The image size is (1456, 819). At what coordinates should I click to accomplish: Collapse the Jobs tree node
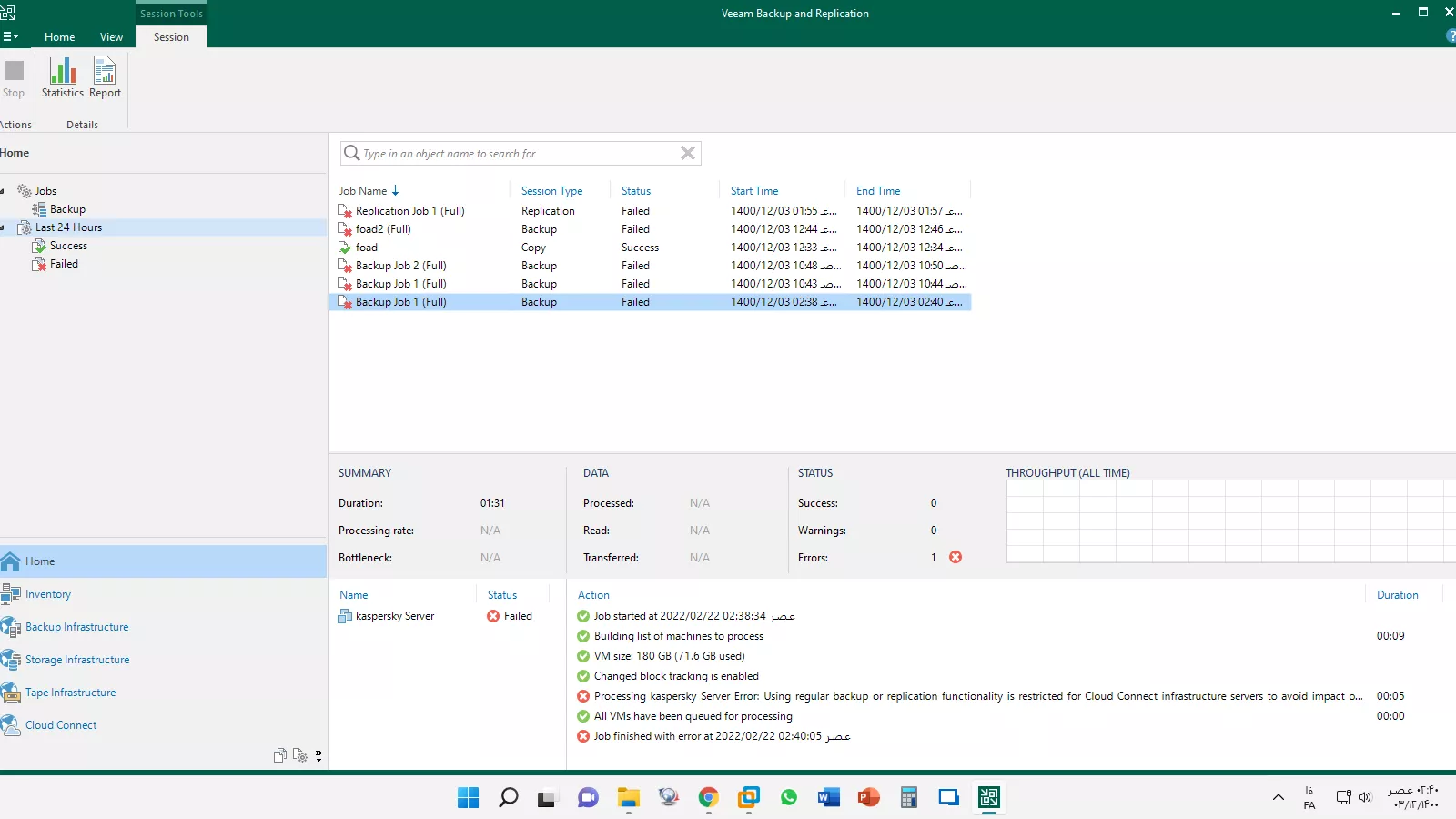(x=3, y=191)
